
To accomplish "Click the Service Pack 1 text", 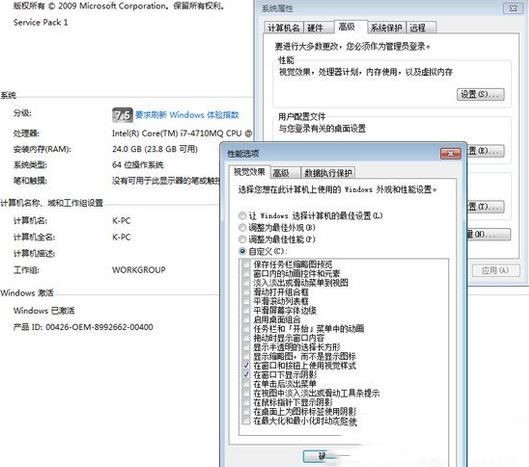I will coord(40,23).
